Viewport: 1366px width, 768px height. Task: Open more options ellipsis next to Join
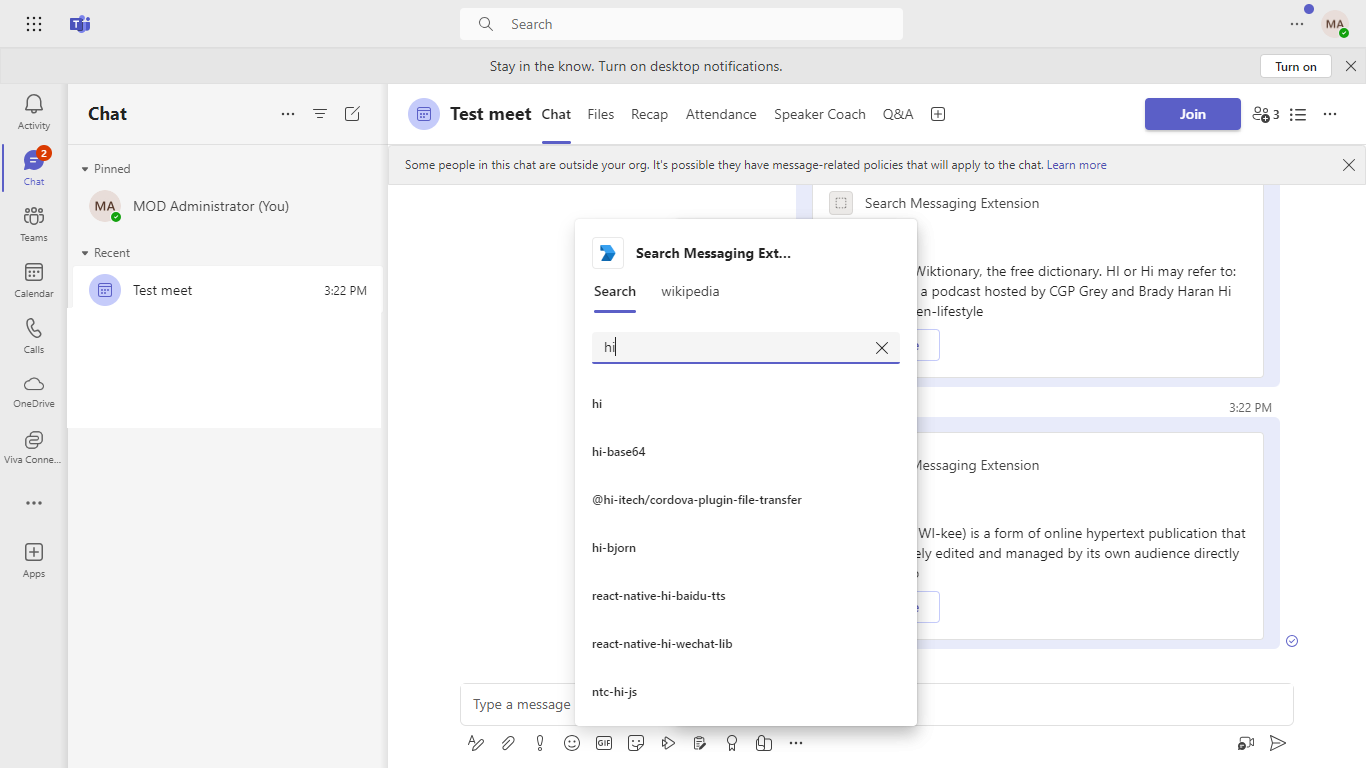click(1330, 114)
